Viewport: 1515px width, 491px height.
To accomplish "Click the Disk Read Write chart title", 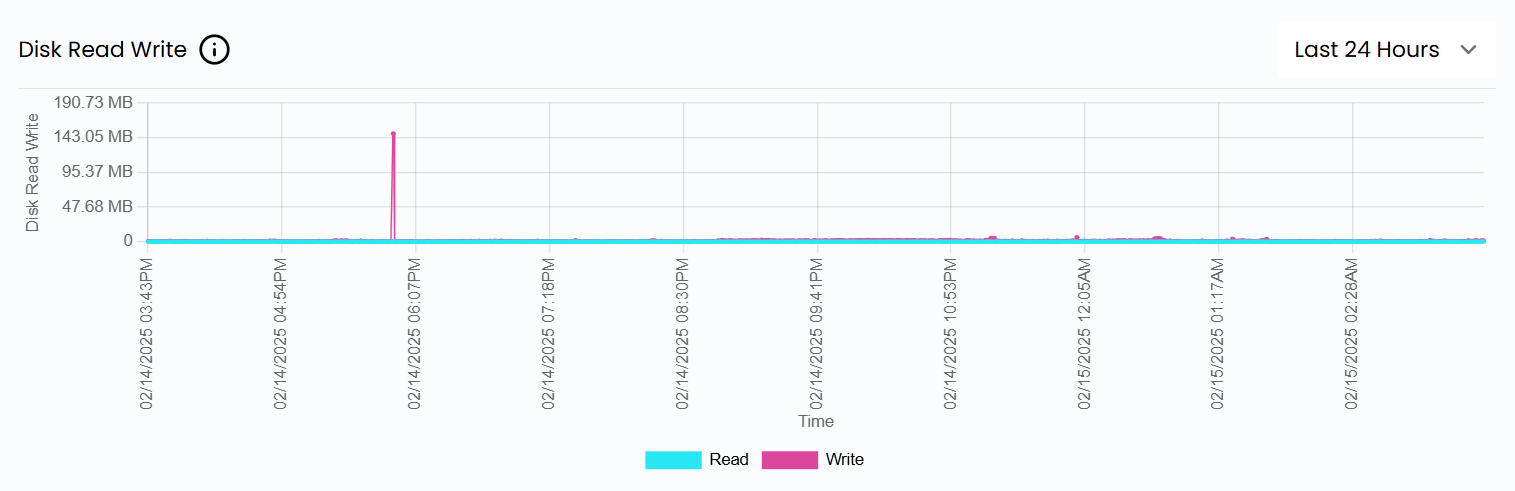I will 103,50.
